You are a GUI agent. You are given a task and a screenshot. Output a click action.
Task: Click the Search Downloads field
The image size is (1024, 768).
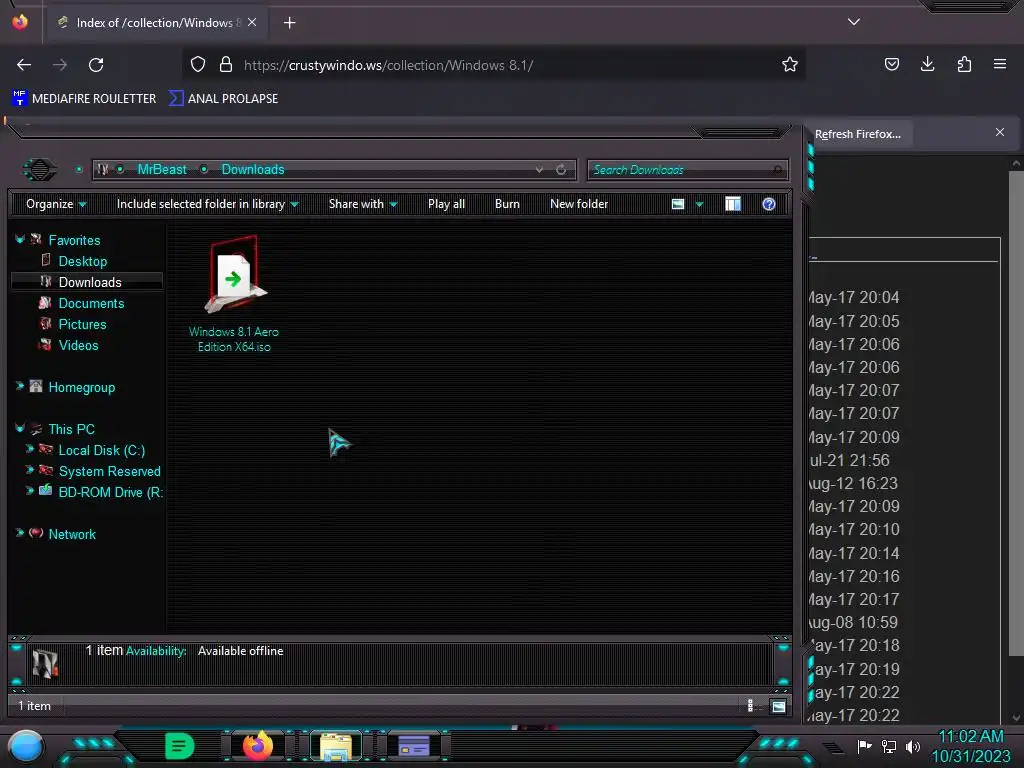(x=687, y=170)
